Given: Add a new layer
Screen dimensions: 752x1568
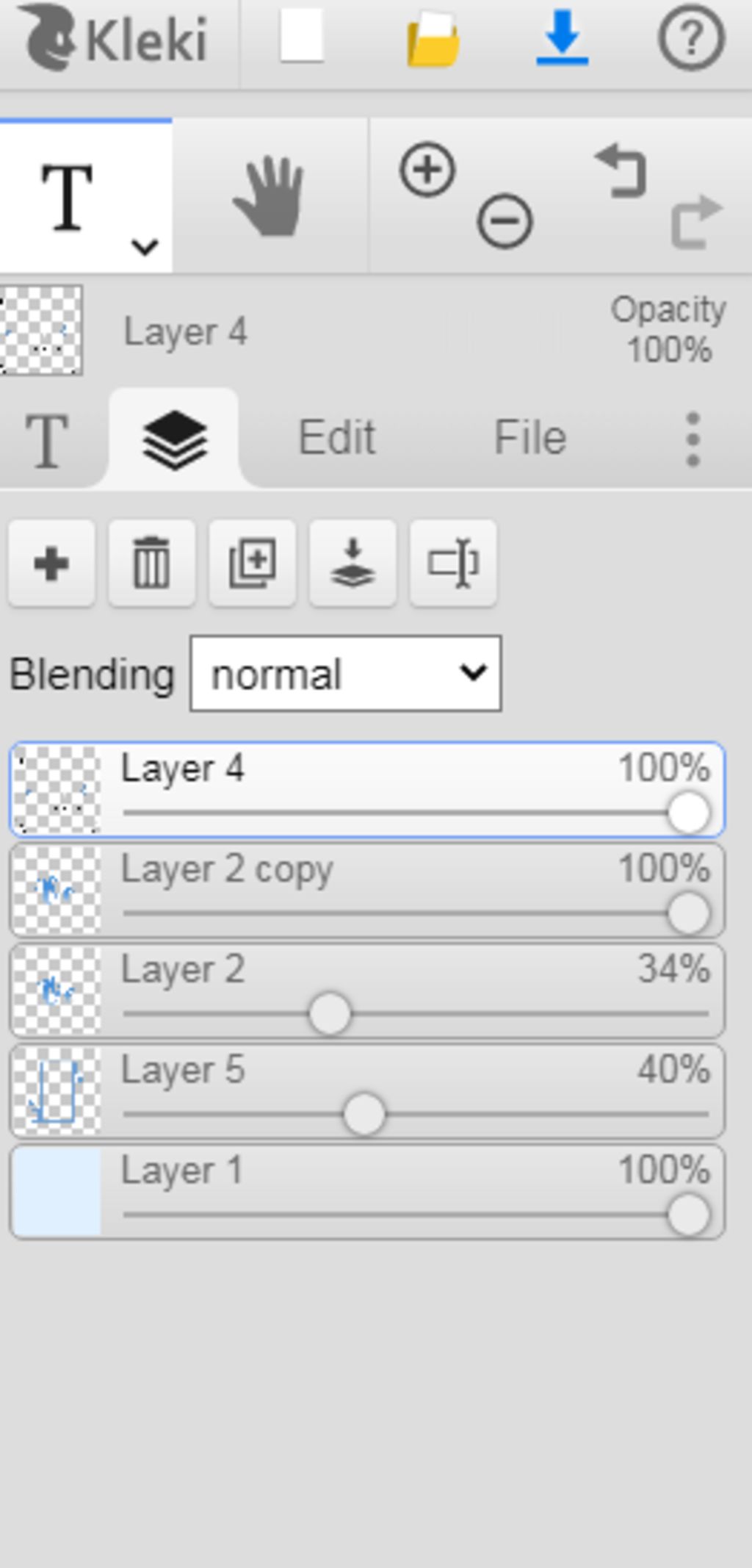Looking at the screenshot, I should click(x=51, y=564).
